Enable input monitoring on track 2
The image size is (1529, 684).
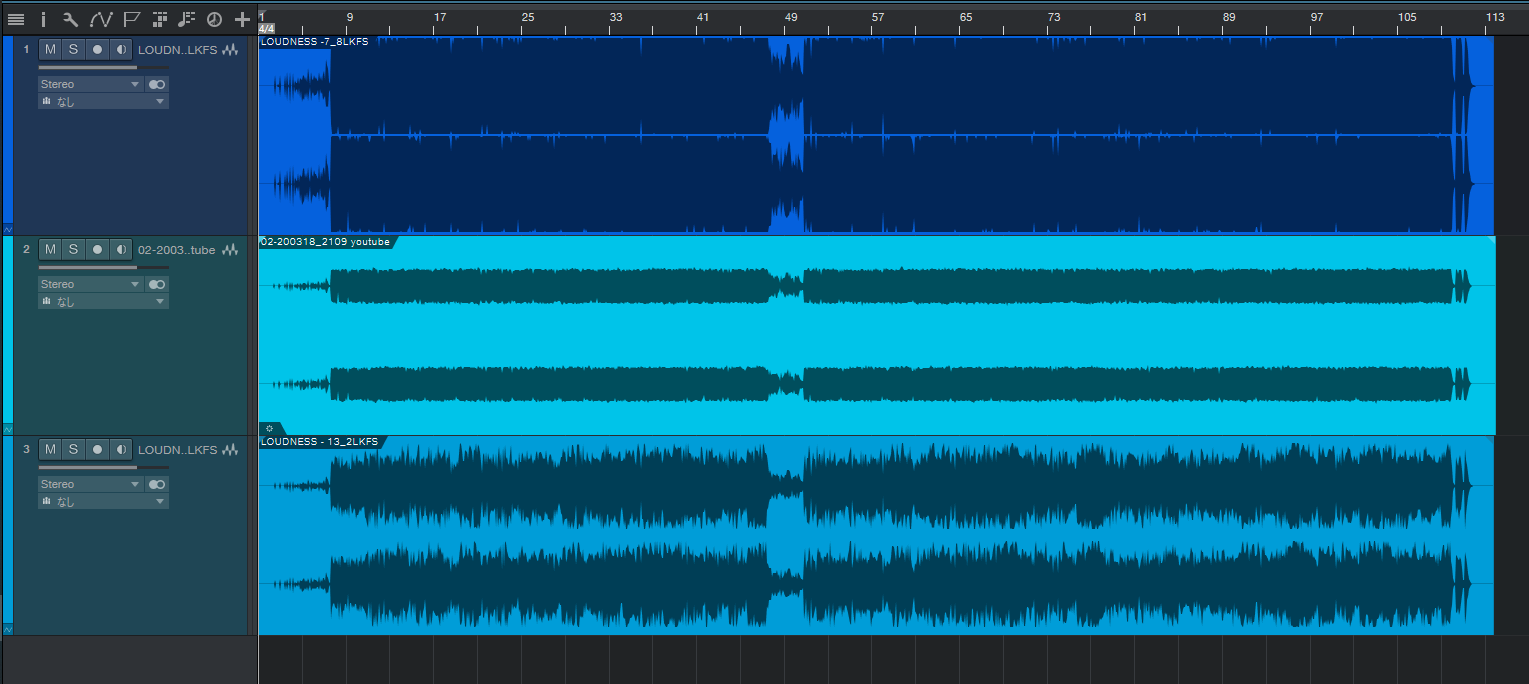point(121,250)
